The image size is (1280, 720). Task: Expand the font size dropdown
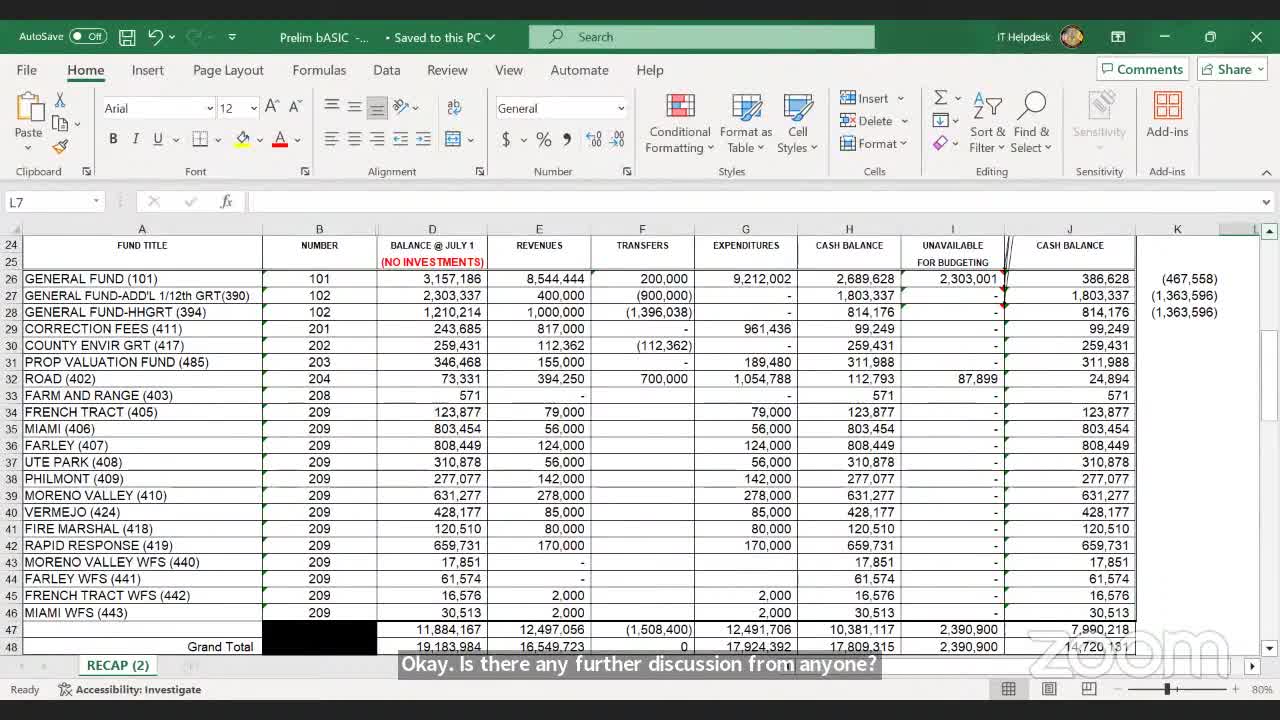coord(253,108)
